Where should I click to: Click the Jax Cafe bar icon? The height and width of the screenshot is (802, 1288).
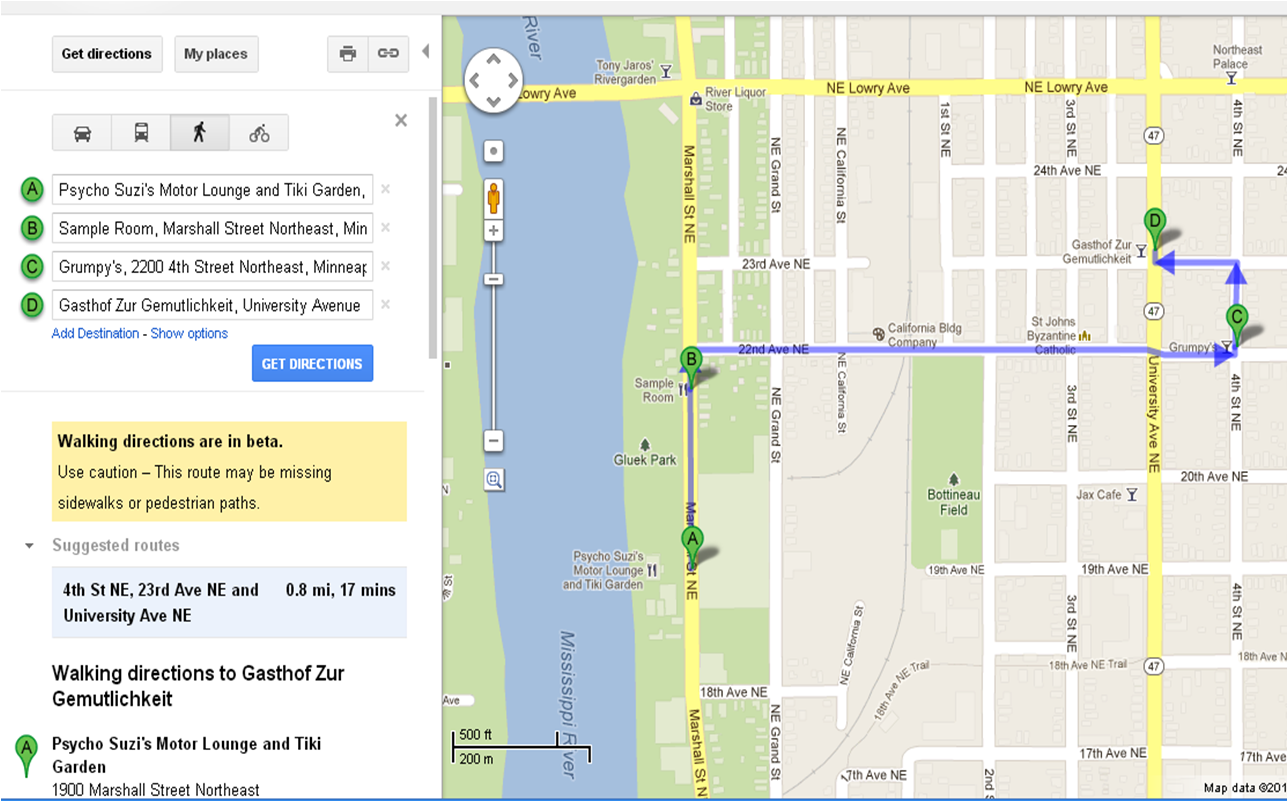pos(1131,494)
